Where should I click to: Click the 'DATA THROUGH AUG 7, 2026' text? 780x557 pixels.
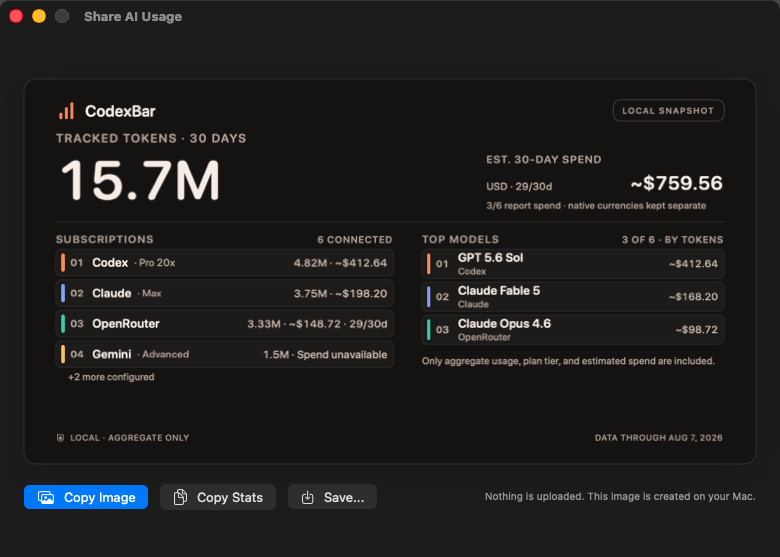click(x=659, y=438)
